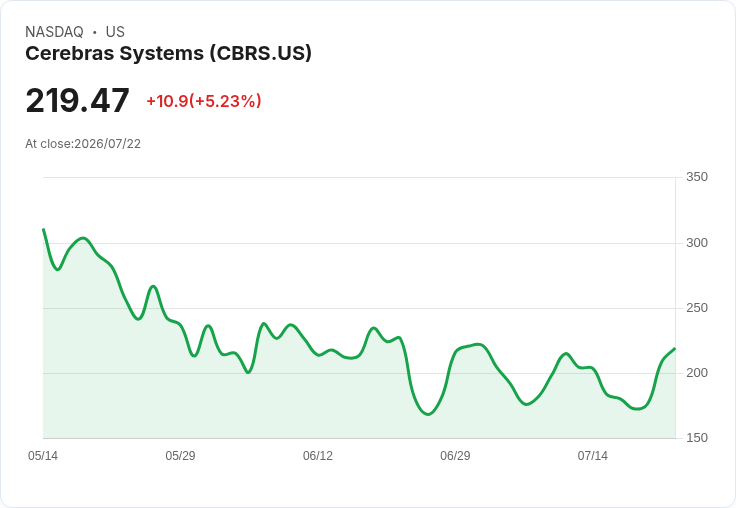
Task: Click the NASDAQ exchange label
Action: [x=54, y=31]
